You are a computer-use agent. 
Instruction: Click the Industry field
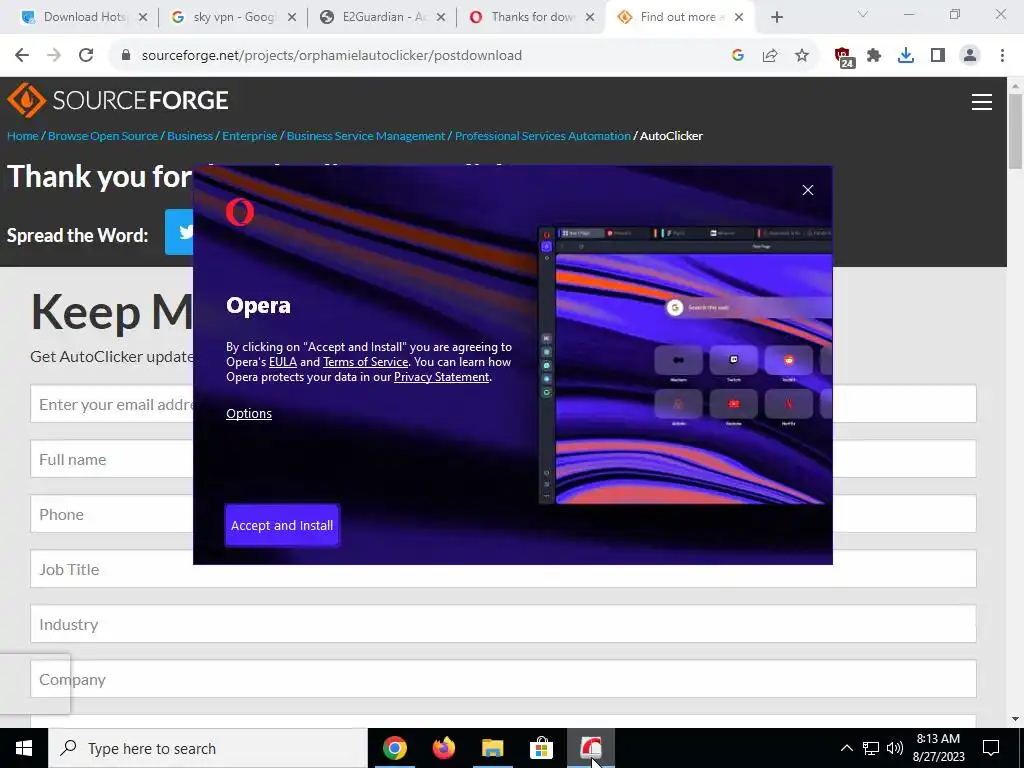(504, 624)
